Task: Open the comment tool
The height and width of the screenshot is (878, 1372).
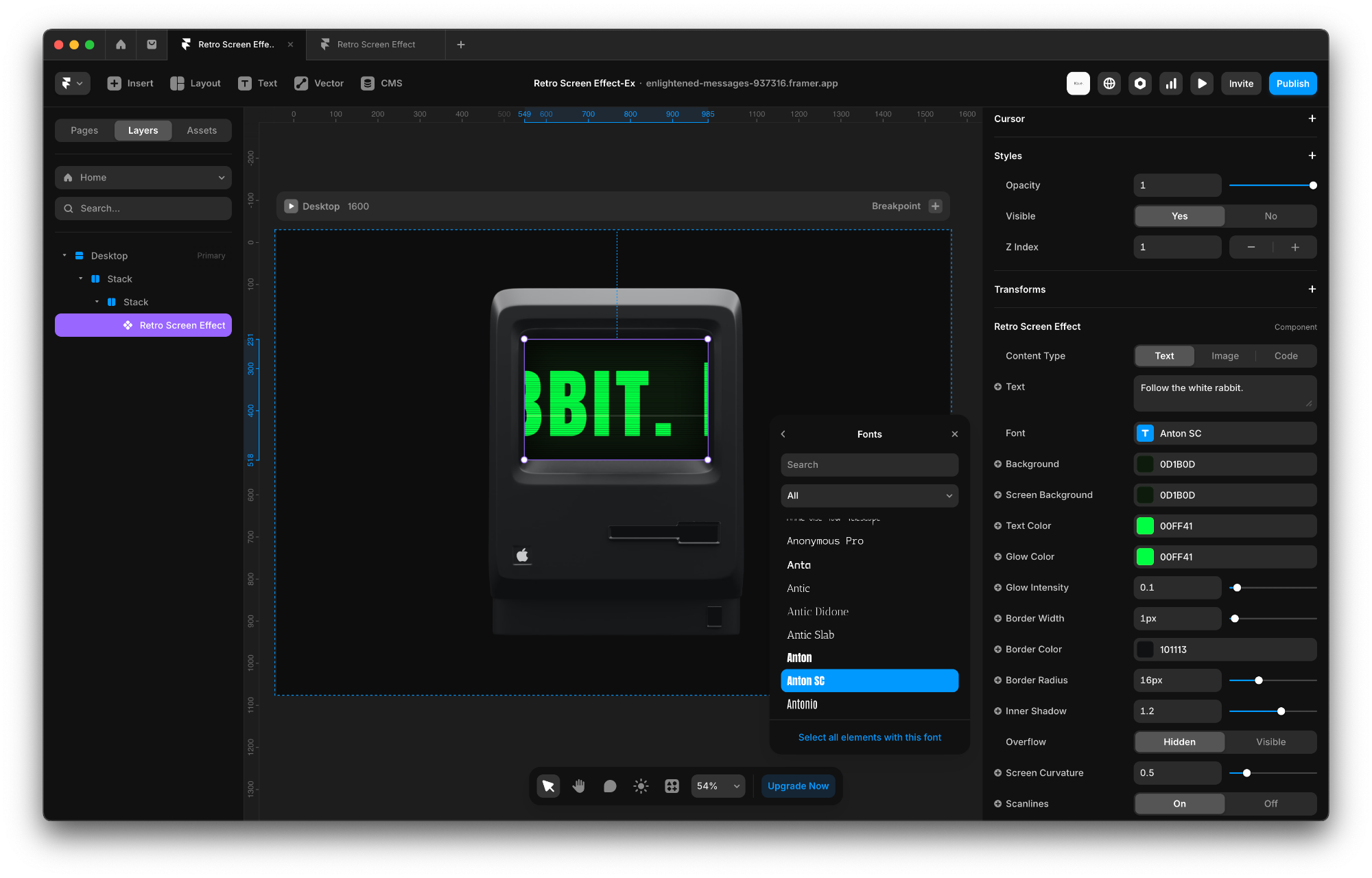Action: [610, 786]
